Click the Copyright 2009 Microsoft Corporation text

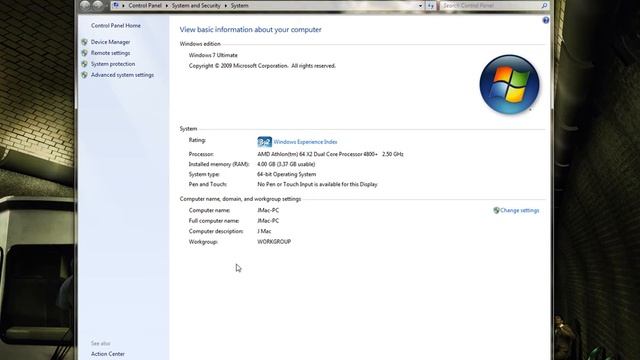(262, 66)
